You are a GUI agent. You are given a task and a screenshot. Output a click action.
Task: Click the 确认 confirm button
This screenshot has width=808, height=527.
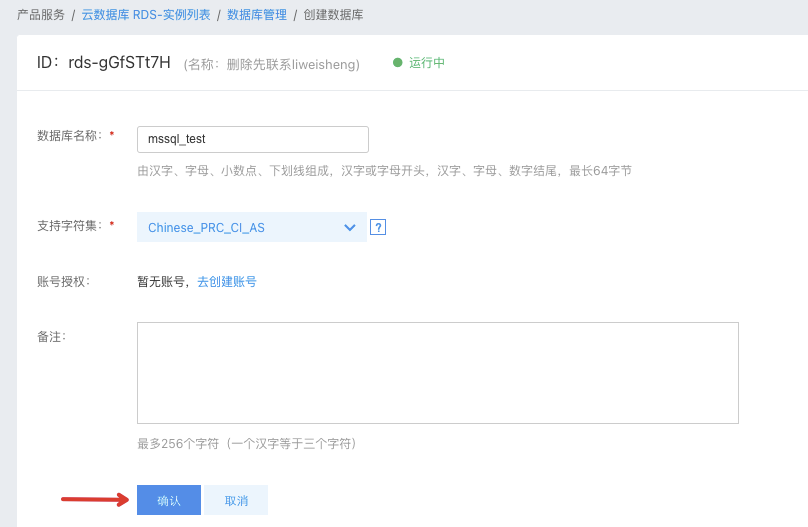(169, 500)
